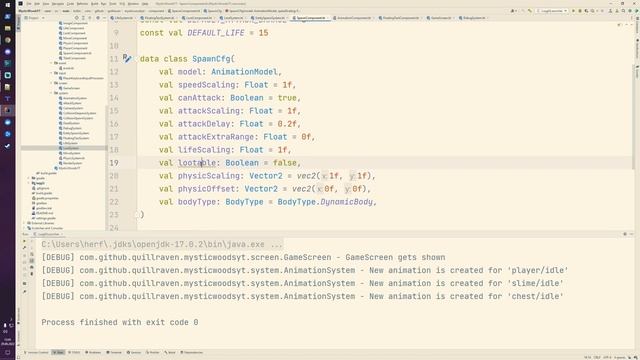
Task: Open the wrench settings icon in Run panel
Action: click(24, 248)
